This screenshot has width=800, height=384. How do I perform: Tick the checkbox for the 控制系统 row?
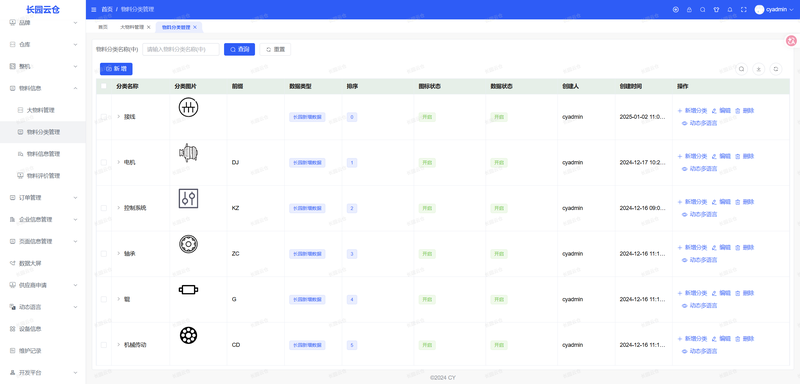[x=104, y=208]
